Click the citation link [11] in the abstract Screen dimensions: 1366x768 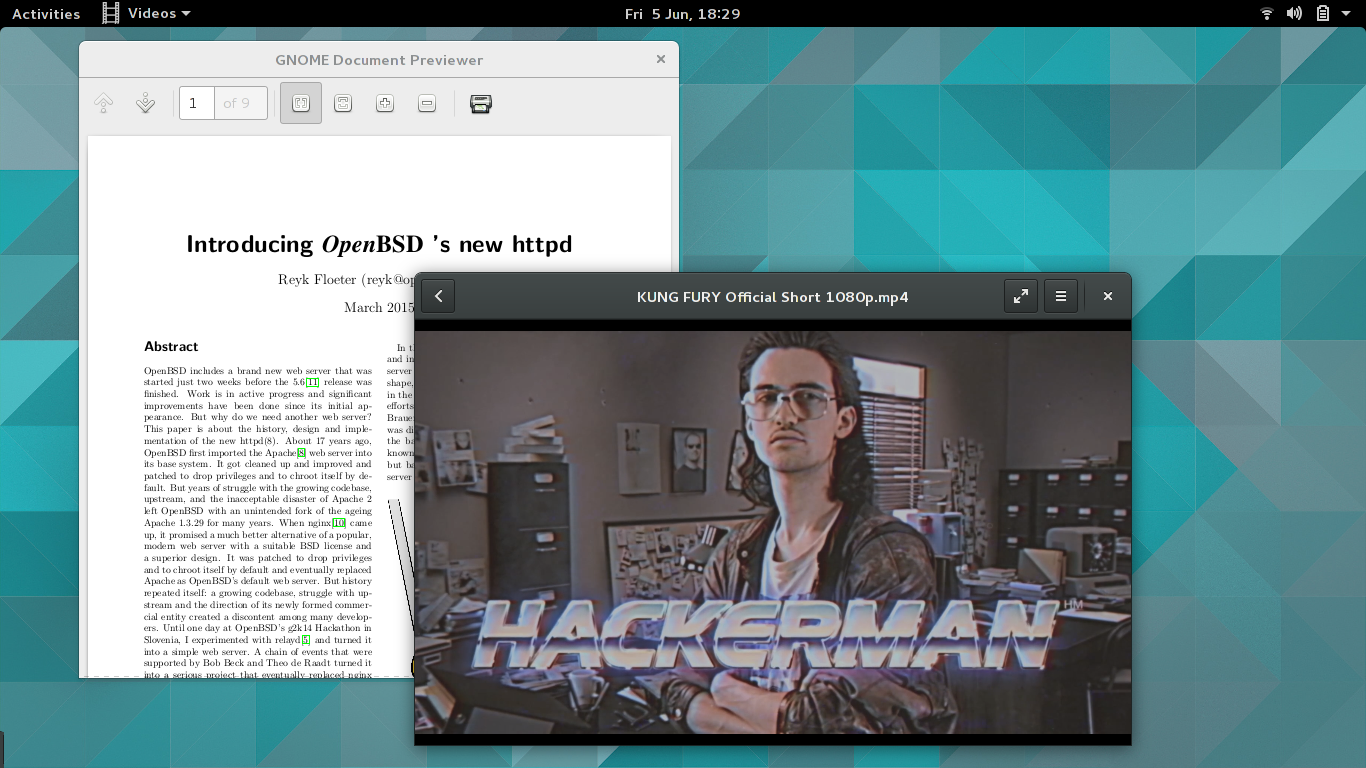[313, 382]
